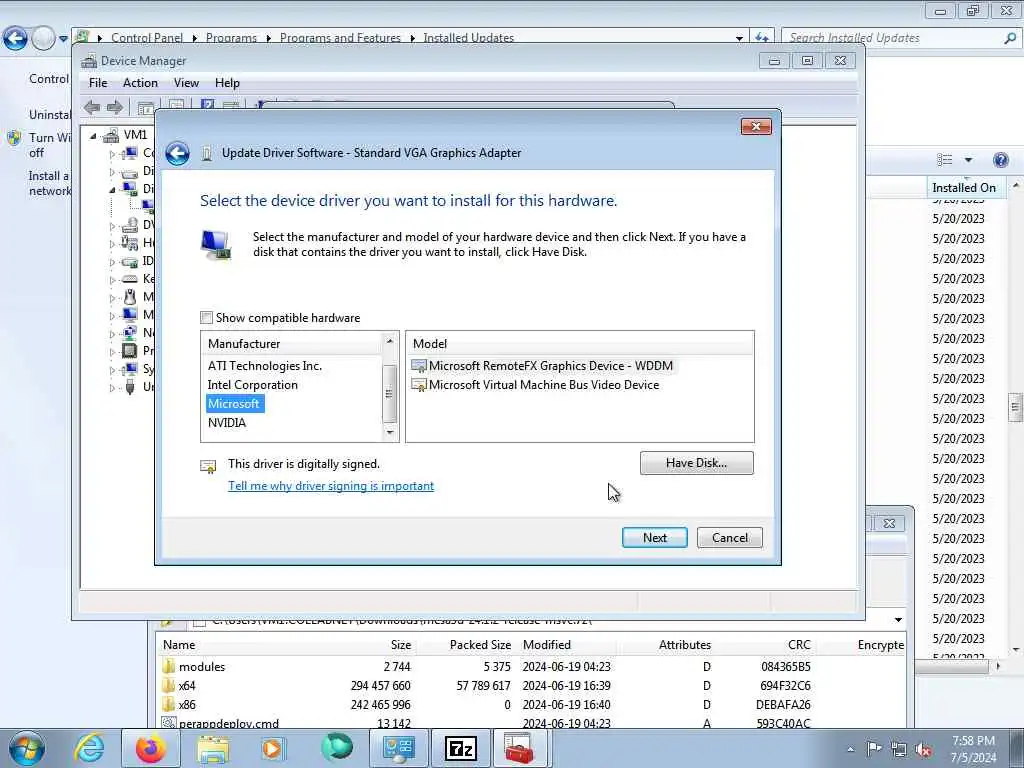Select the modules folder in 7-Zip

[202, 667]
